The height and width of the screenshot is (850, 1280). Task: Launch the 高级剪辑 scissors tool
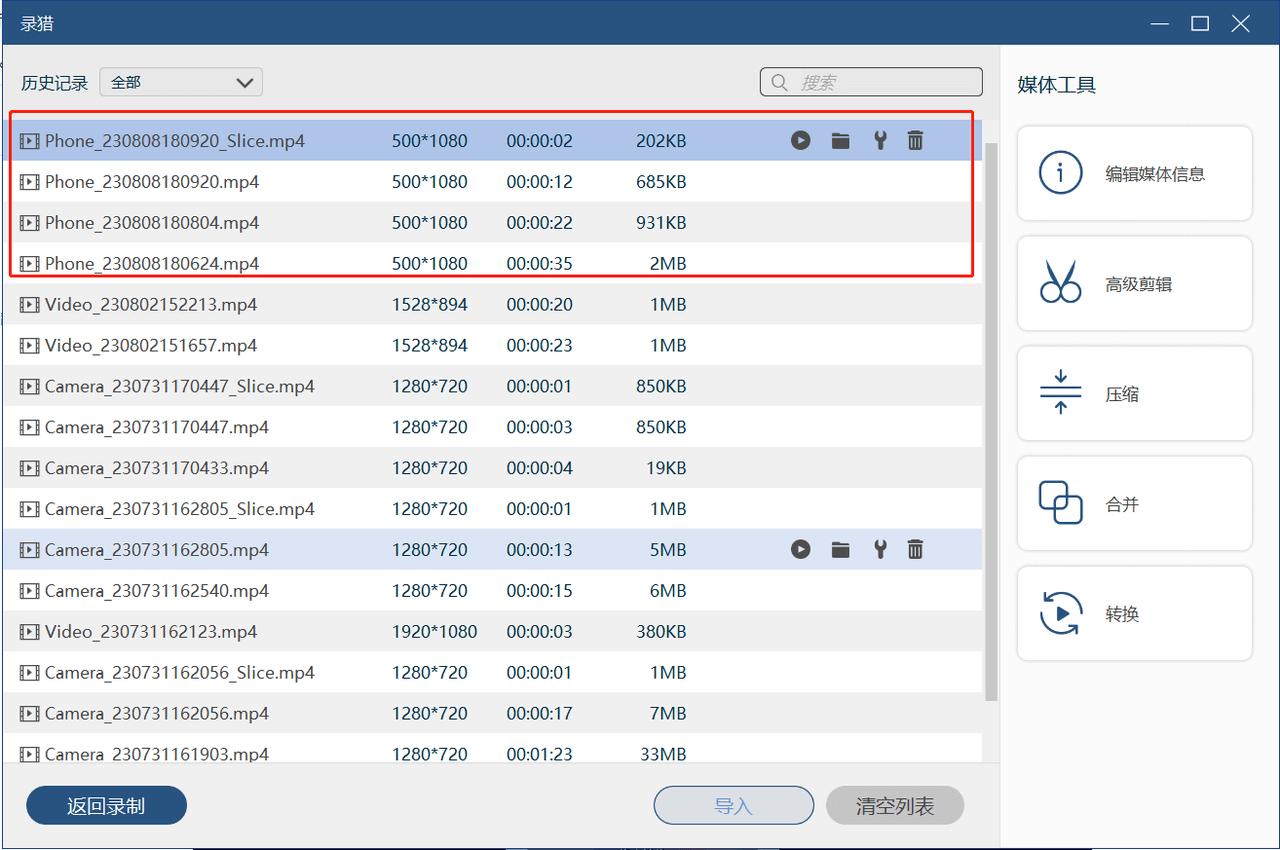coord(1134,284)
